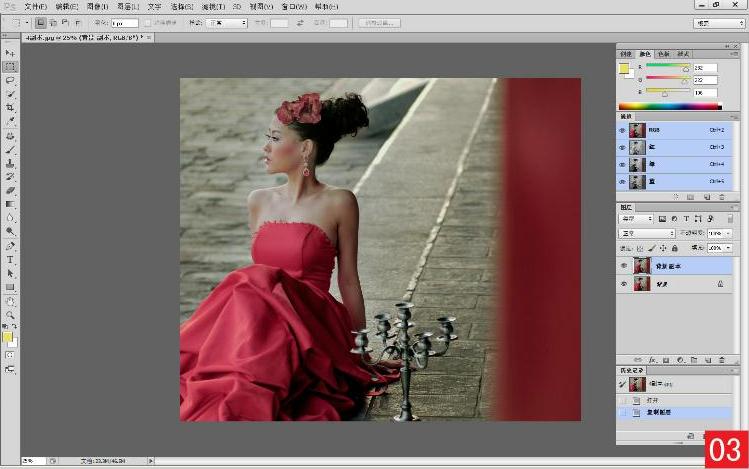Click Refine Edge button in options bar
Screen dimensions: 749x469
pyautogui.click(x=379, y=23)
